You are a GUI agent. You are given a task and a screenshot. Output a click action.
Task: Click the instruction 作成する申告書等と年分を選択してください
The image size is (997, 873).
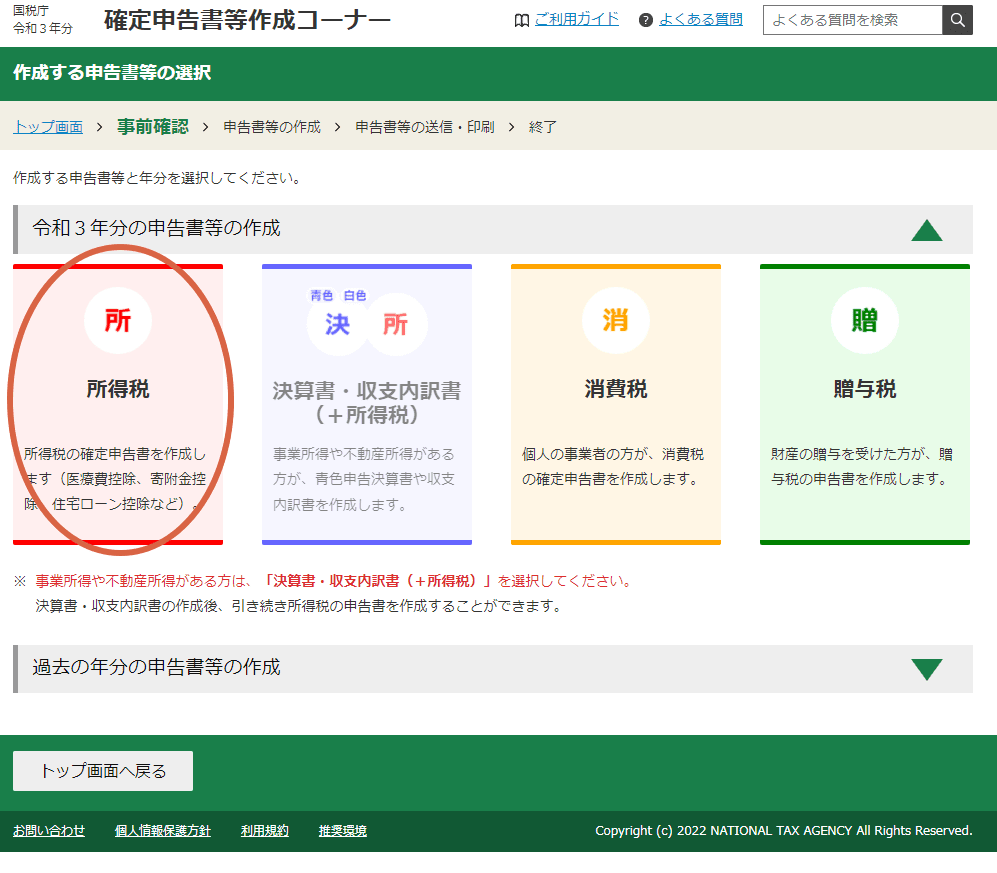coord(156,178)
